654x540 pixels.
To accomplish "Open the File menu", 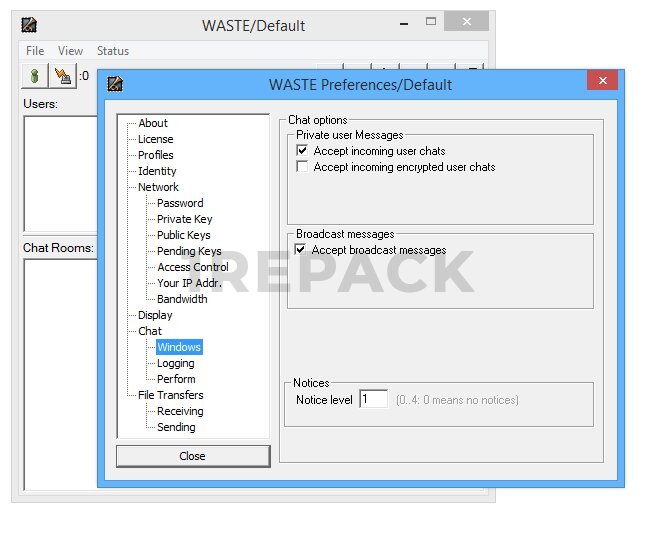I will [35, 51].
